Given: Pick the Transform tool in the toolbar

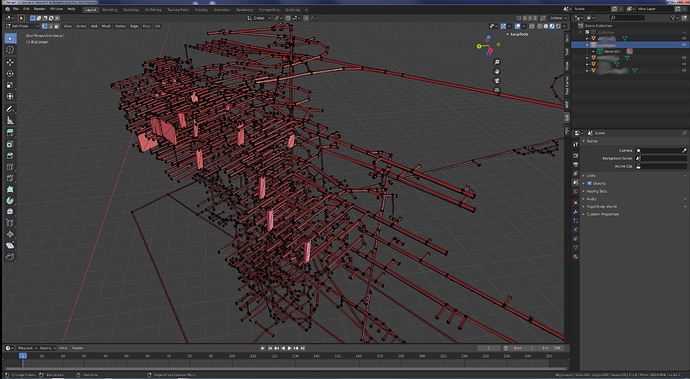Looking at the screenshot, I should 10,96.
